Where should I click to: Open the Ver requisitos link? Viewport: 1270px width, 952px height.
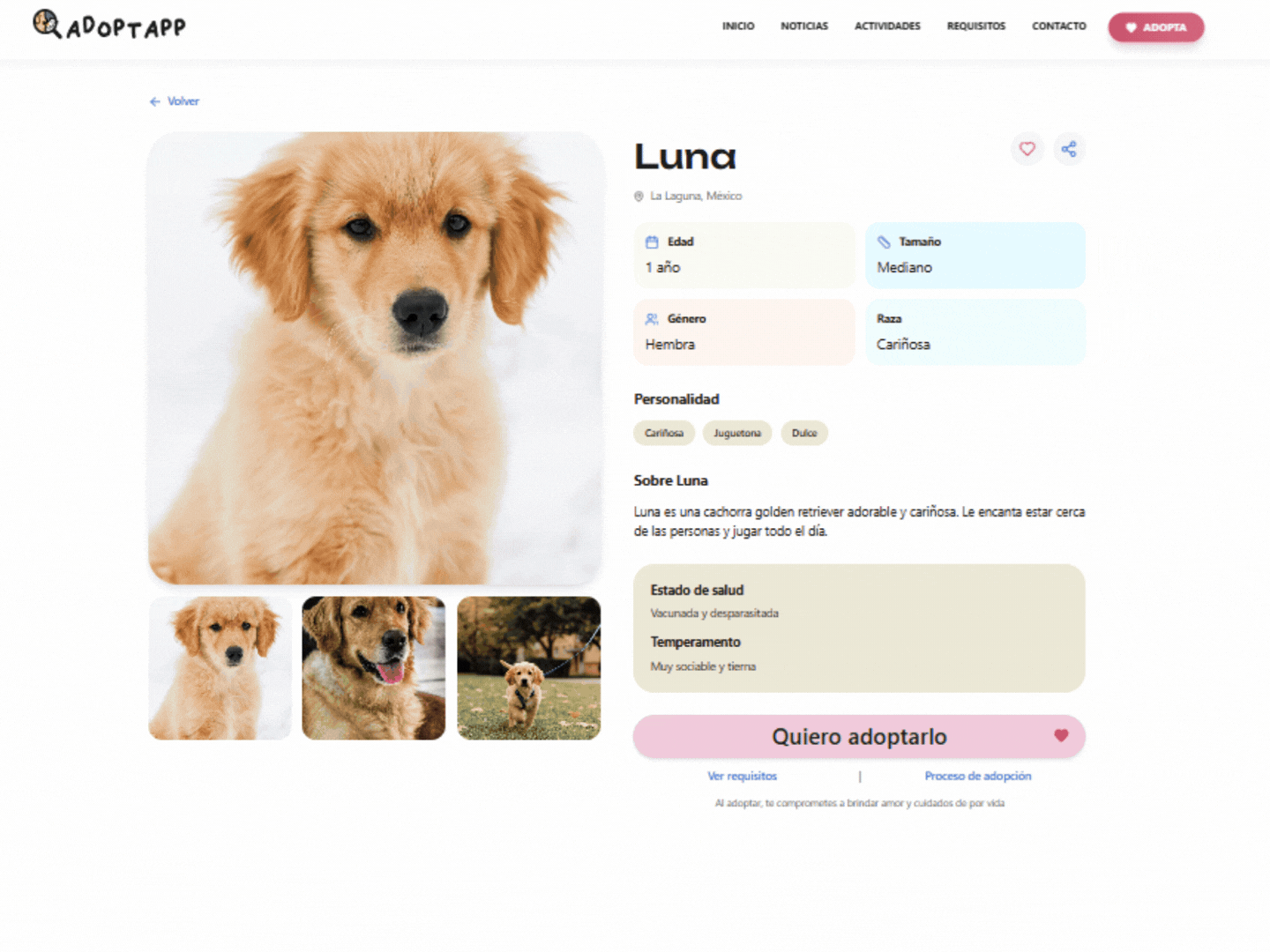coord(743,777)
